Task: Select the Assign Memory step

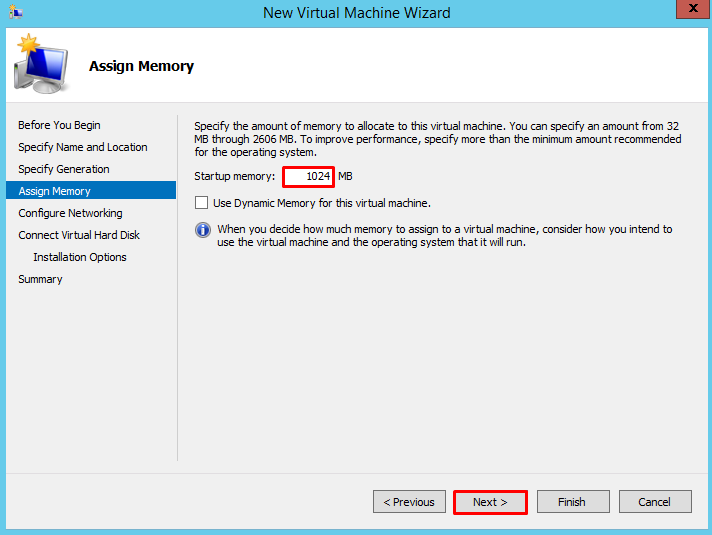Action: click(x=91, y=191)
